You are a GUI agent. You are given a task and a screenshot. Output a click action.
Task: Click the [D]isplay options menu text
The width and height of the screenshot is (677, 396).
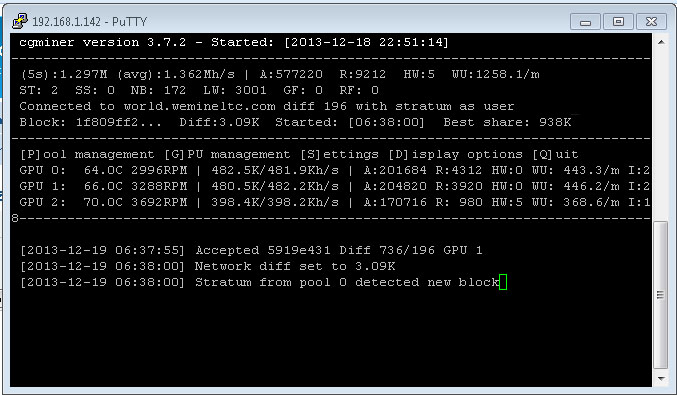click(x=455, y=154)
